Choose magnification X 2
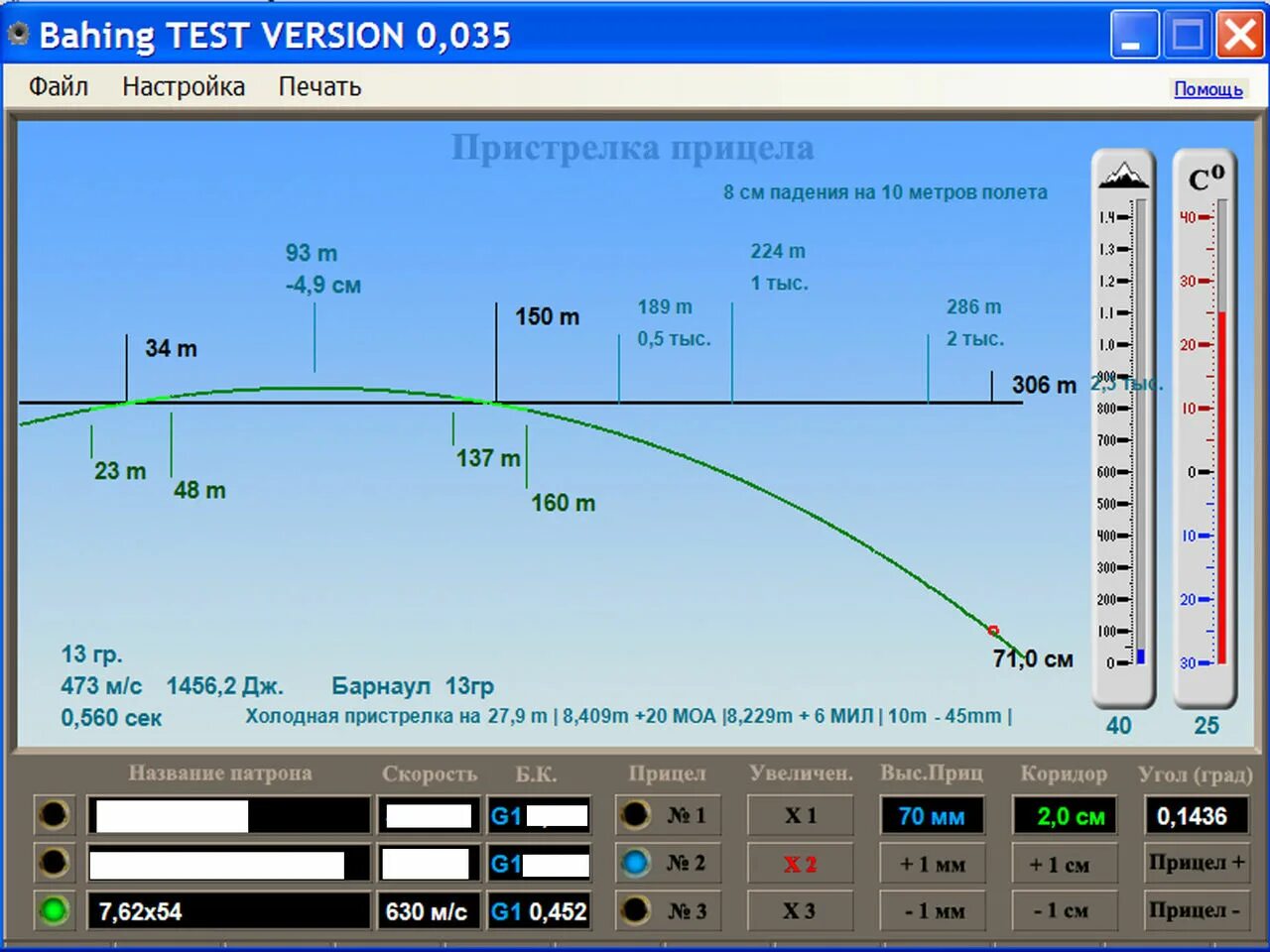This screenshot has height=952, width=1270. pyautogui.click(x=800, y=863)
